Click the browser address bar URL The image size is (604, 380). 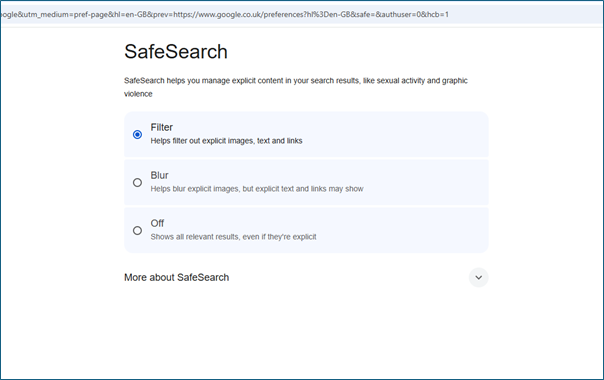(x=225, y=15)
